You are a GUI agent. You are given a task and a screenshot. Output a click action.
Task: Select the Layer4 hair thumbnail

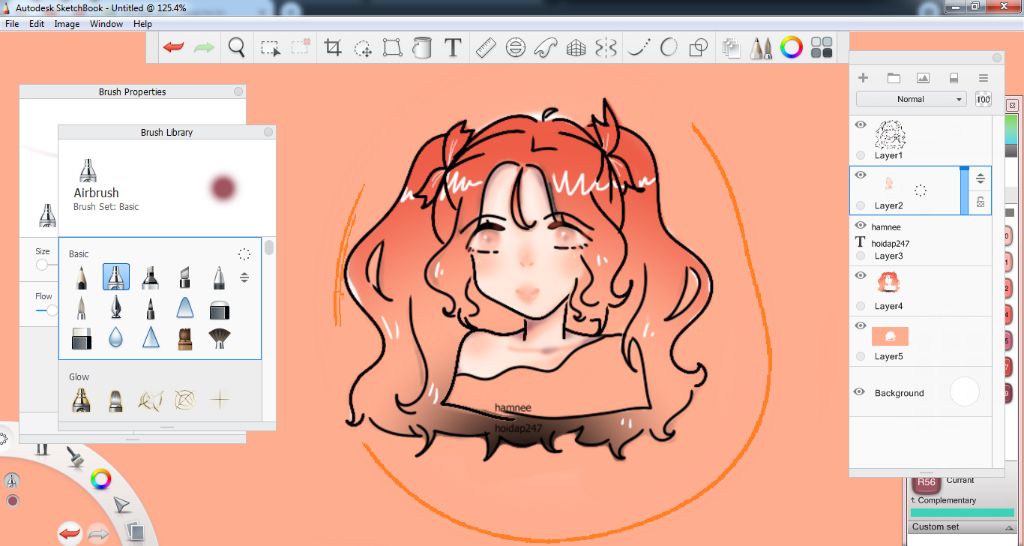coord(889,282)
